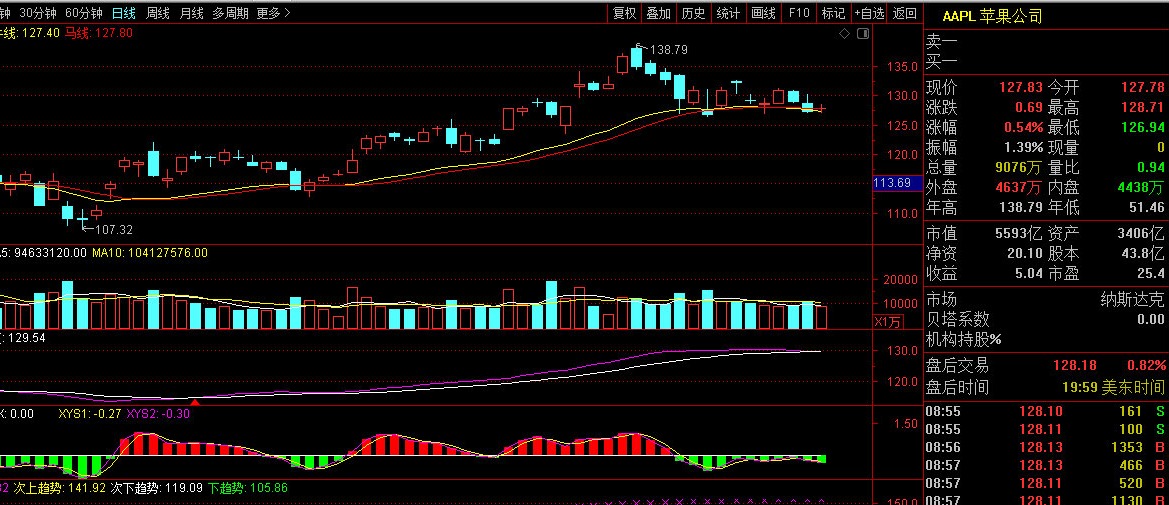Viewport: 1169px width, 505px height.
Task: Click the red triangle marker on indicator panel
Action: (195, 402)
